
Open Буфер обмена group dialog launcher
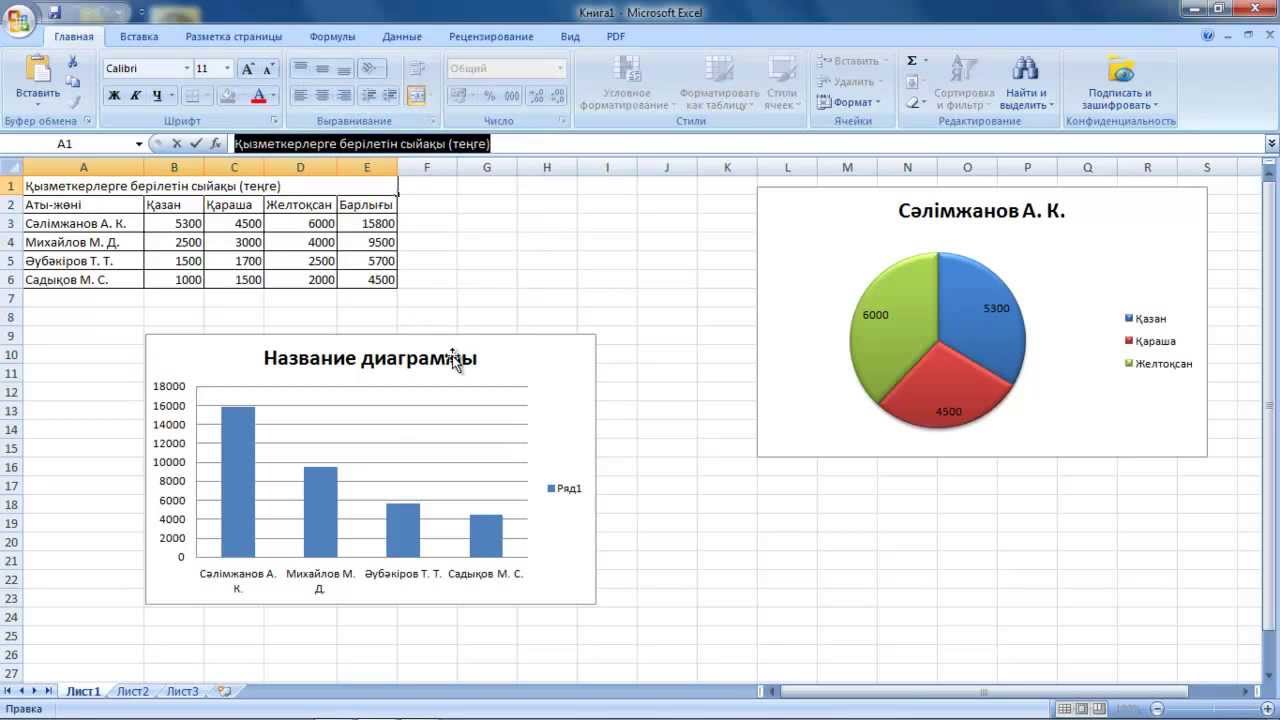[x=88, y=121]
